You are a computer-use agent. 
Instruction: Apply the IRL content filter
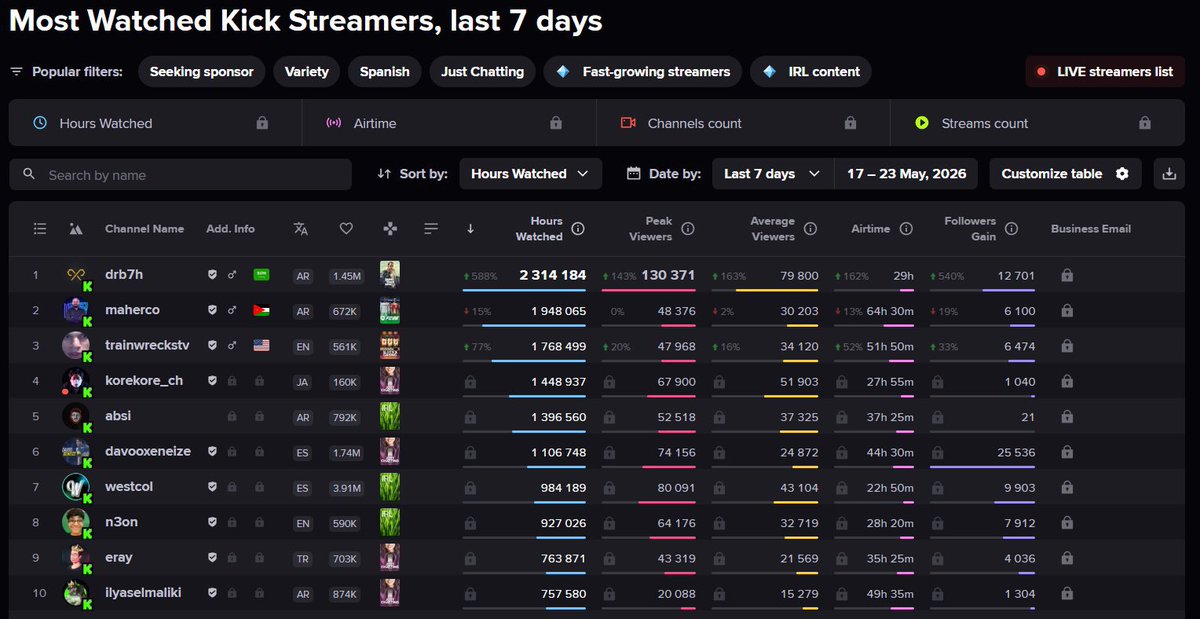click(x=811, y=72)
